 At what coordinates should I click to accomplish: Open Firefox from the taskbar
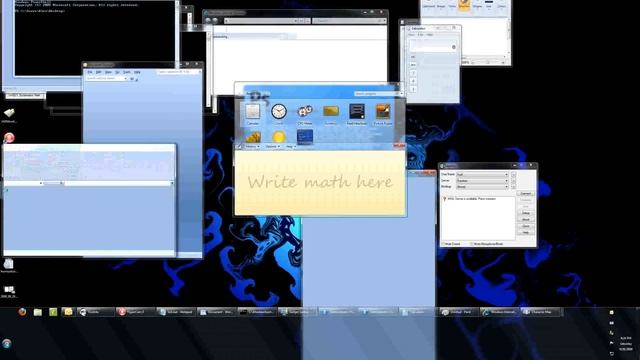tap(22, 312)
